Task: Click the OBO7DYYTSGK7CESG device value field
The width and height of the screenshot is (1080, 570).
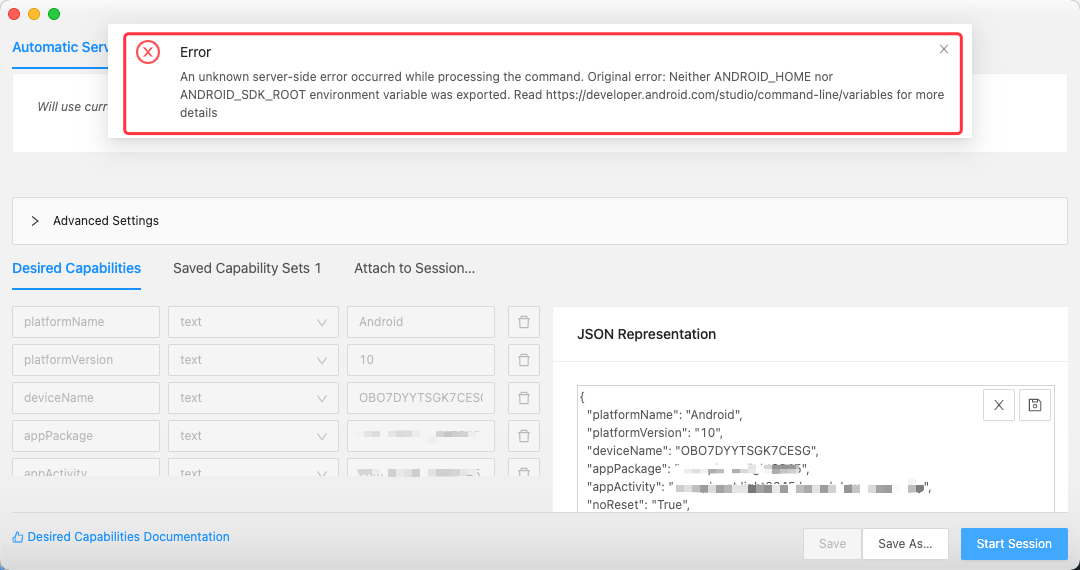Action: point(421,397)
